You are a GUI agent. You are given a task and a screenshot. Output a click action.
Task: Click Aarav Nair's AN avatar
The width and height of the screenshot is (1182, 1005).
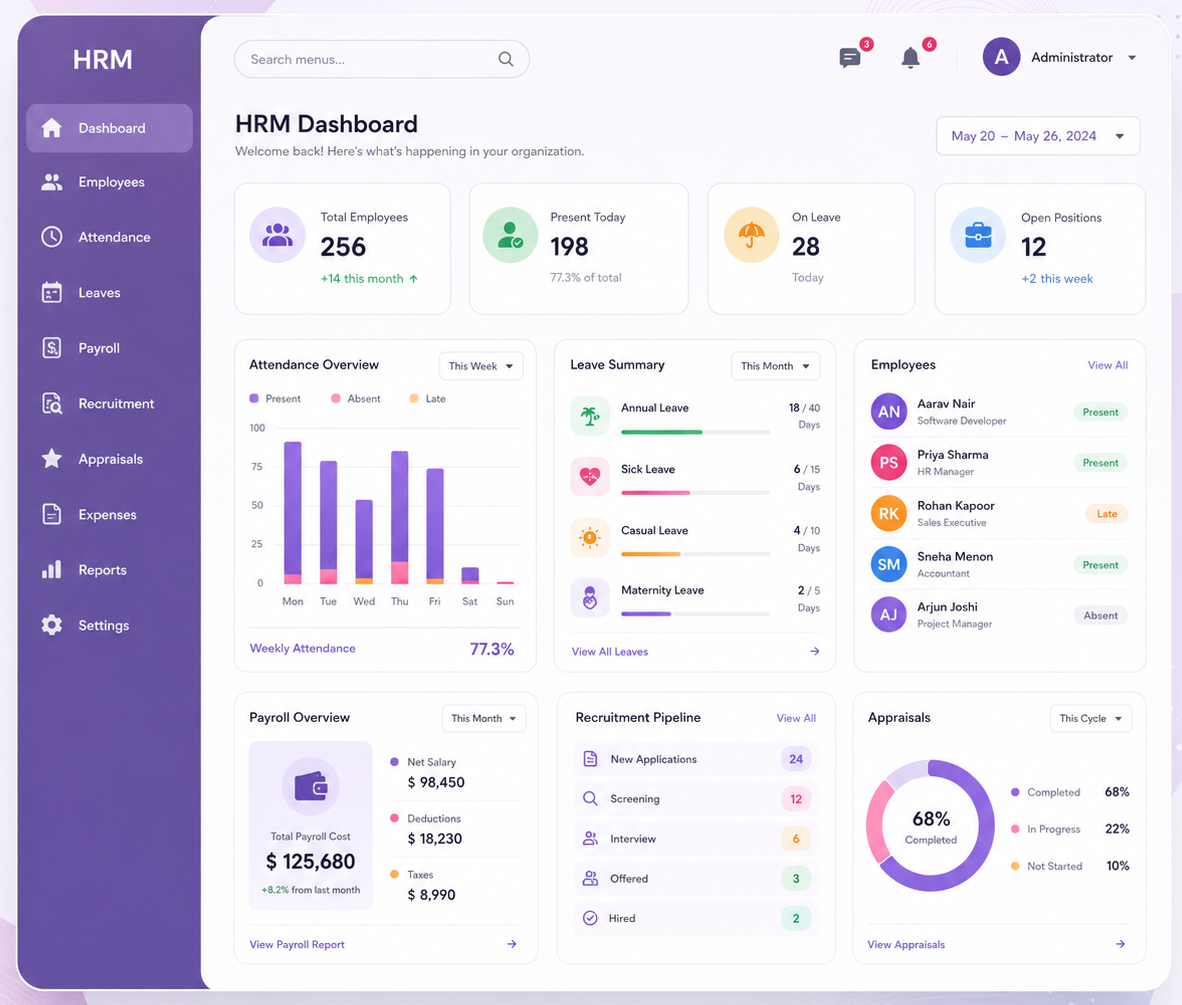coord(889,412)
